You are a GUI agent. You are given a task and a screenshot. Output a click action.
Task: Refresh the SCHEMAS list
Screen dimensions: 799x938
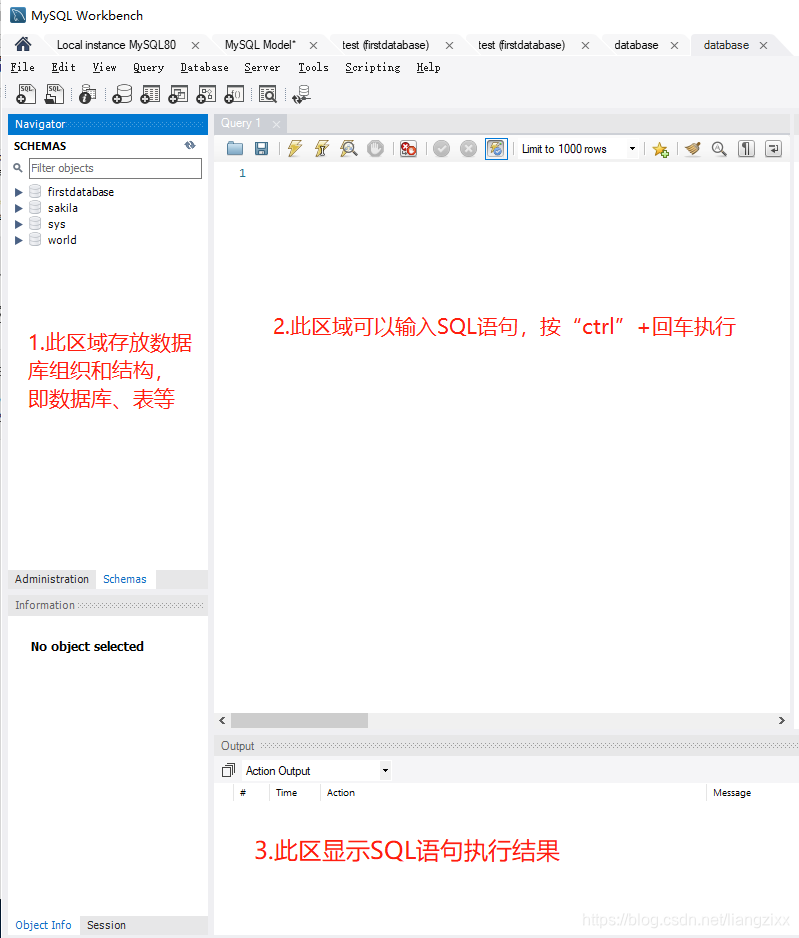click(x=190, y=145)
